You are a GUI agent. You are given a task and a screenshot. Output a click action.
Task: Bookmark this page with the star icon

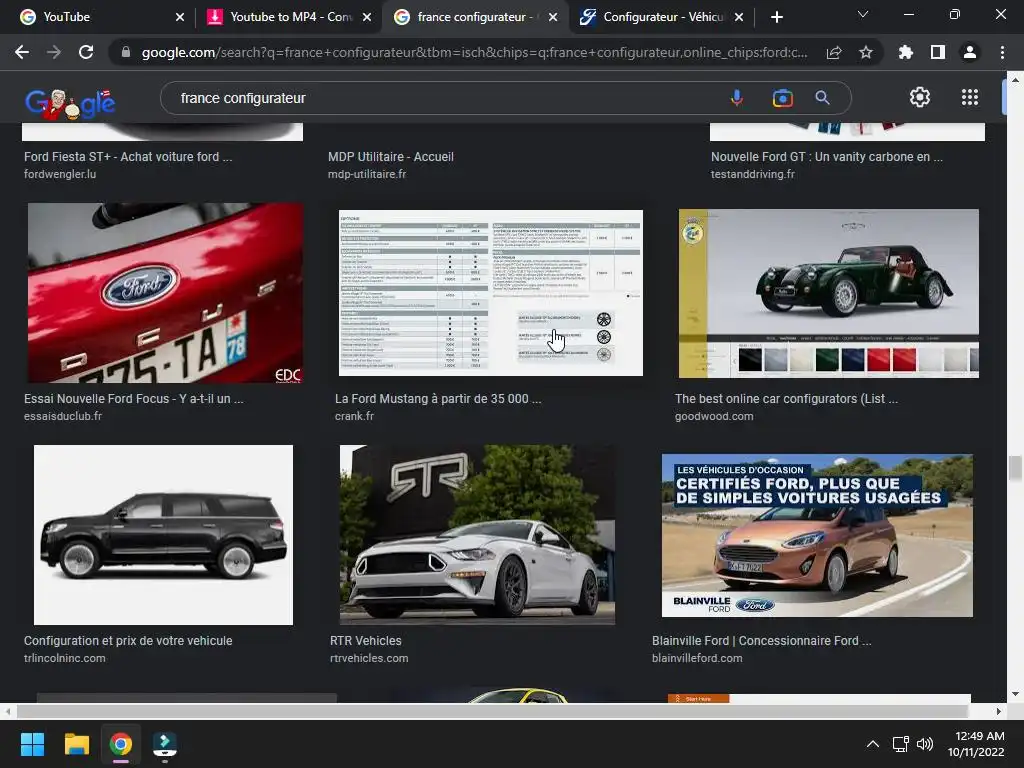tap(866, 52)
